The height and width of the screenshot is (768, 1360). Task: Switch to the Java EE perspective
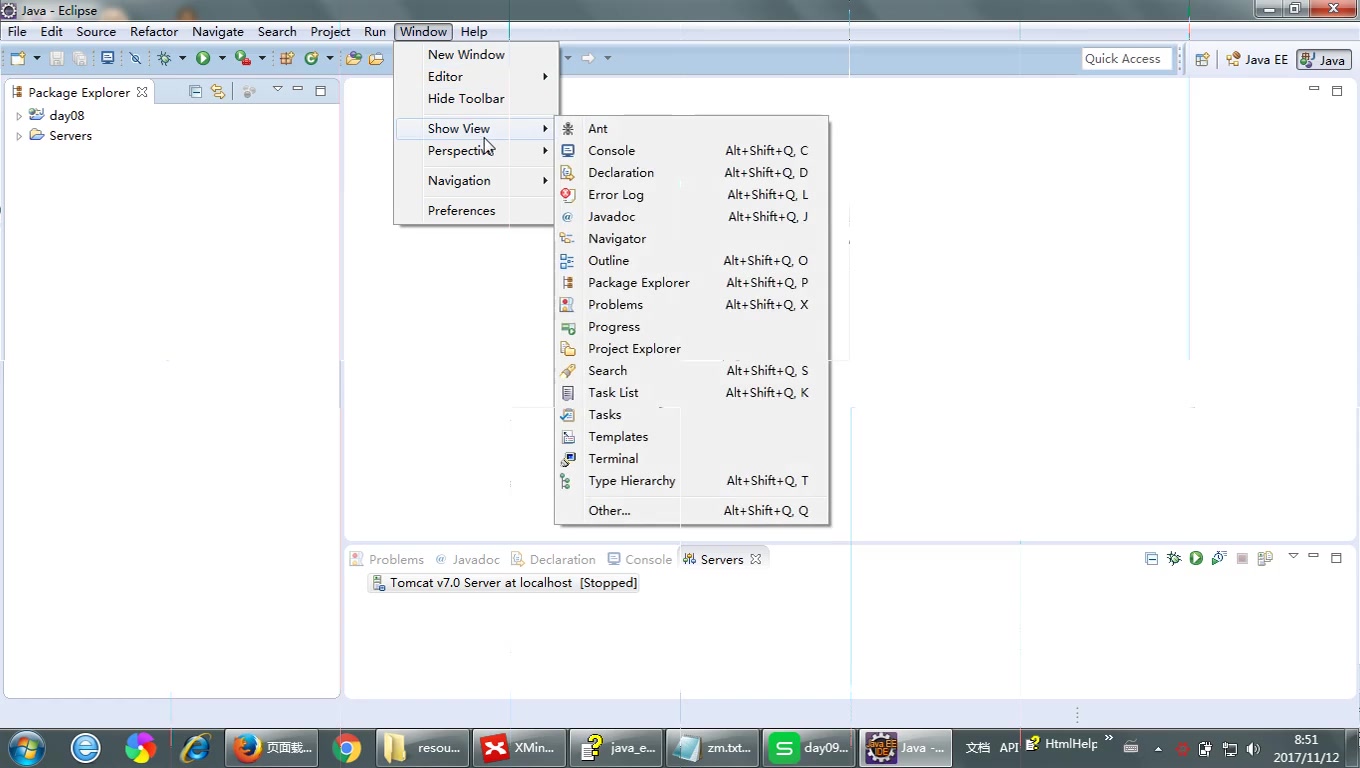[x=1257, y=60]
